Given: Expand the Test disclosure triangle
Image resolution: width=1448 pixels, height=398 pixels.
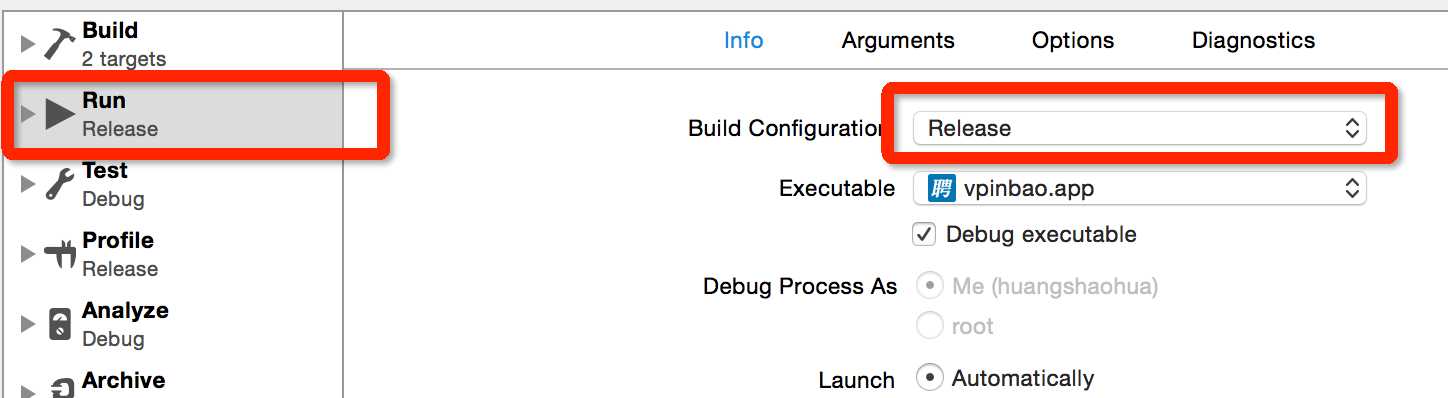Looking at the screenshot, I should click(x=27, y=184).
